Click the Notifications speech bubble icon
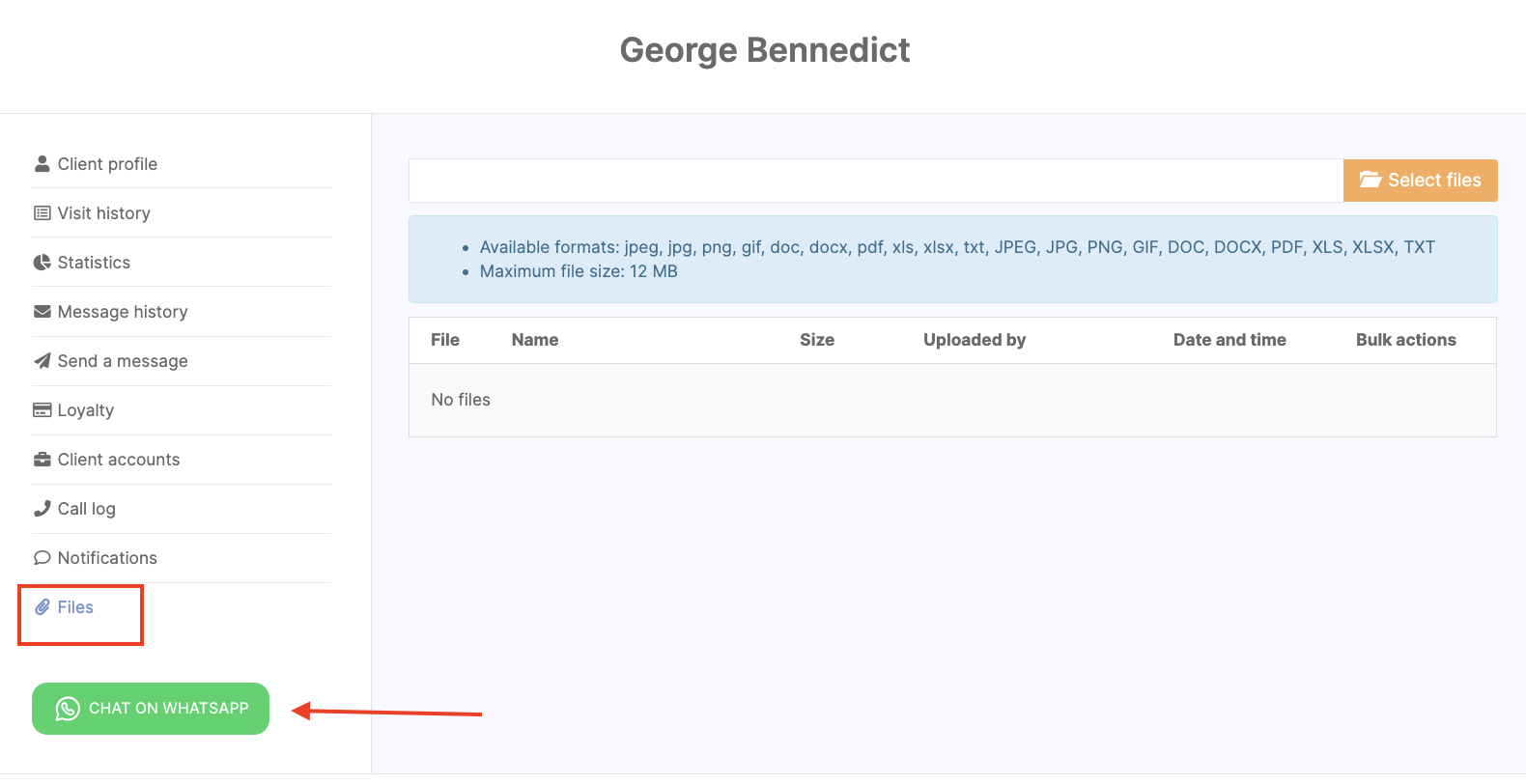The height and width of the screenshot is (784, 1526). (x=42, y=558)
